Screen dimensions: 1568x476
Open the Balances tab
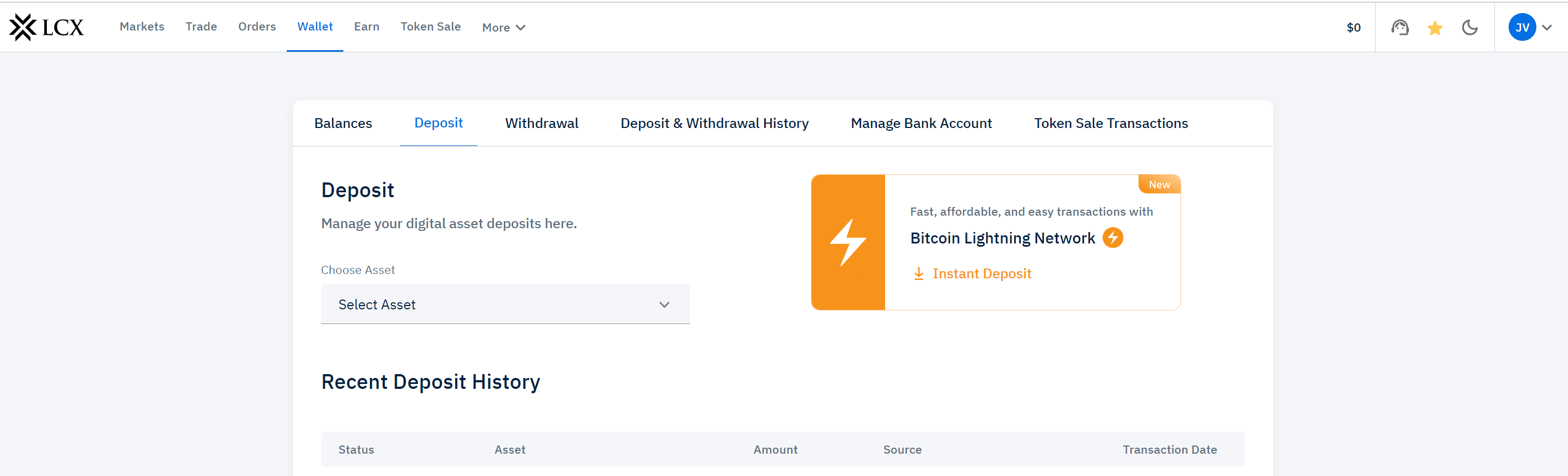click(343, 124)
